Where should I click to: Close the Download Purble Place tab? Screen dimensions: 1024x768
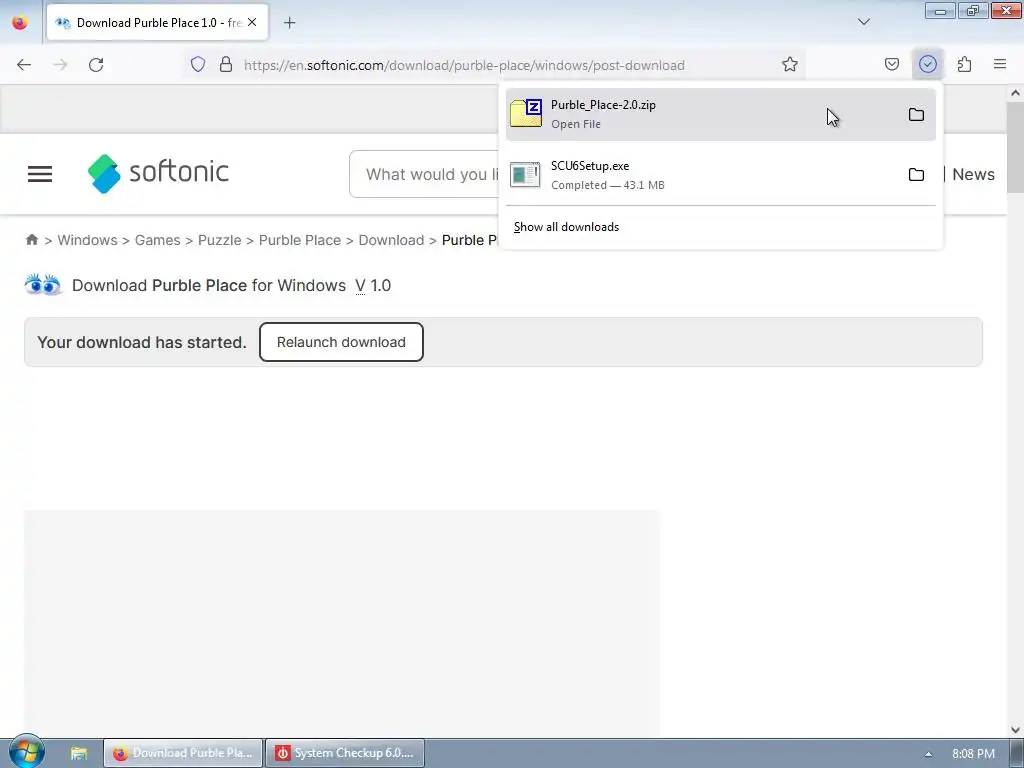(x=252, y=22)
